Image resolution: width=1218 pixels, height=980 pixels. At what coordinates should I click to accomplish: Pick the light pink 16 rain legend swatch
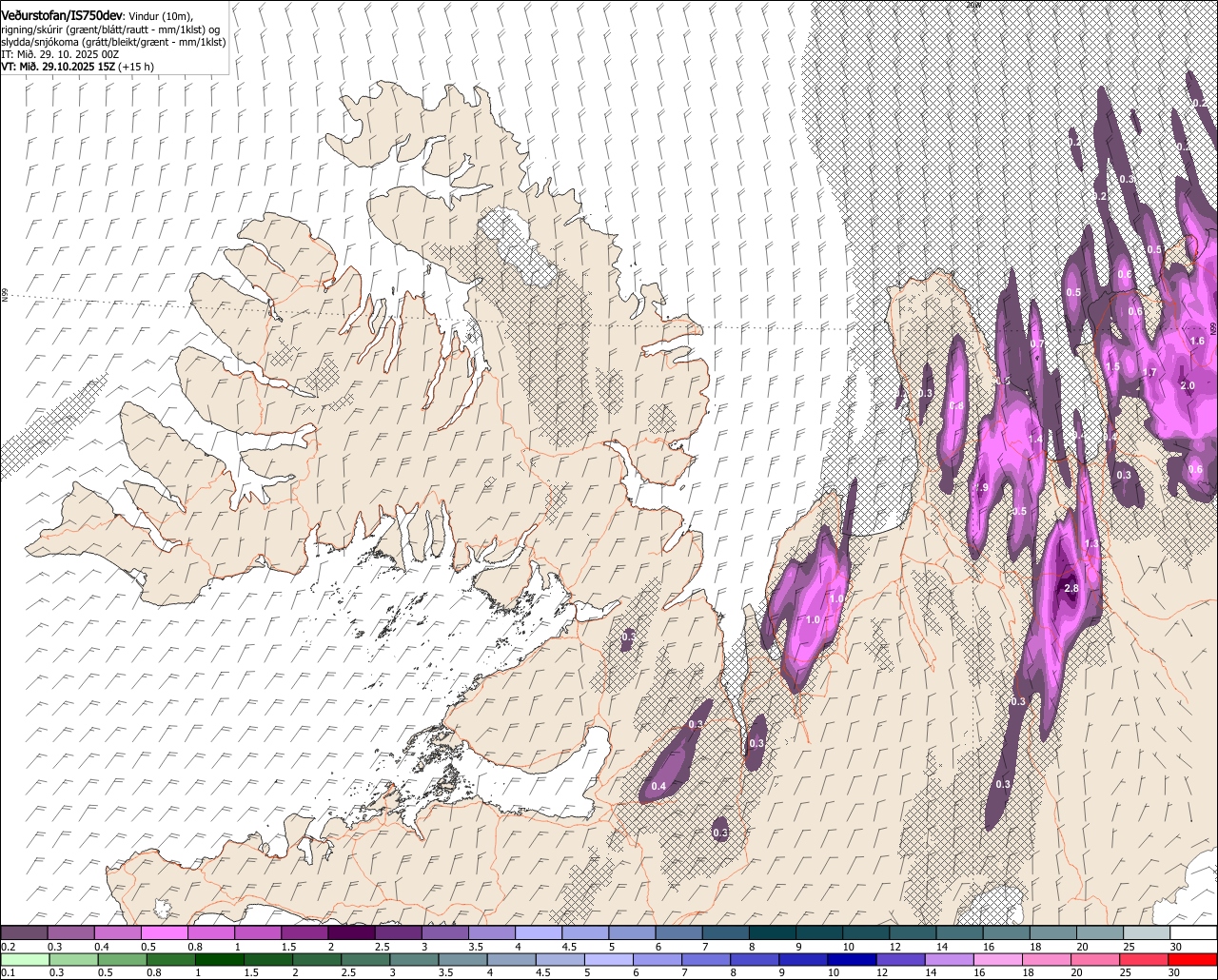pos(998,959)
